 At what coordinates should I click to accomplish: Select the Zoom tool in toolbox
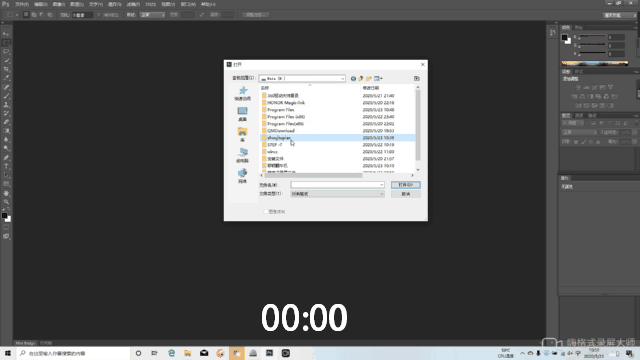(x=6, y=202)
